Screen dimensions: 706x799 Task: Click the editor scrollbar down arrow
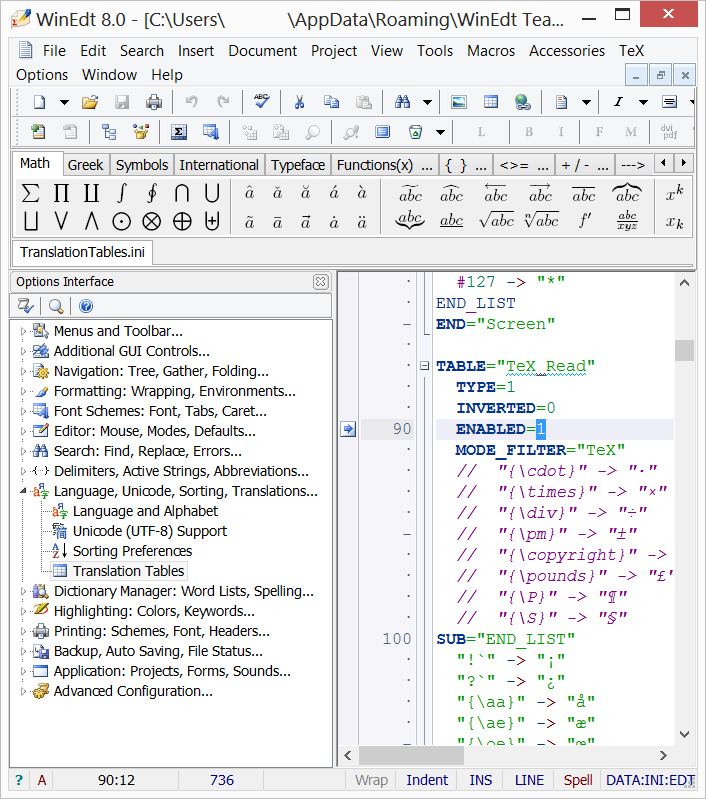pos(684,734)
